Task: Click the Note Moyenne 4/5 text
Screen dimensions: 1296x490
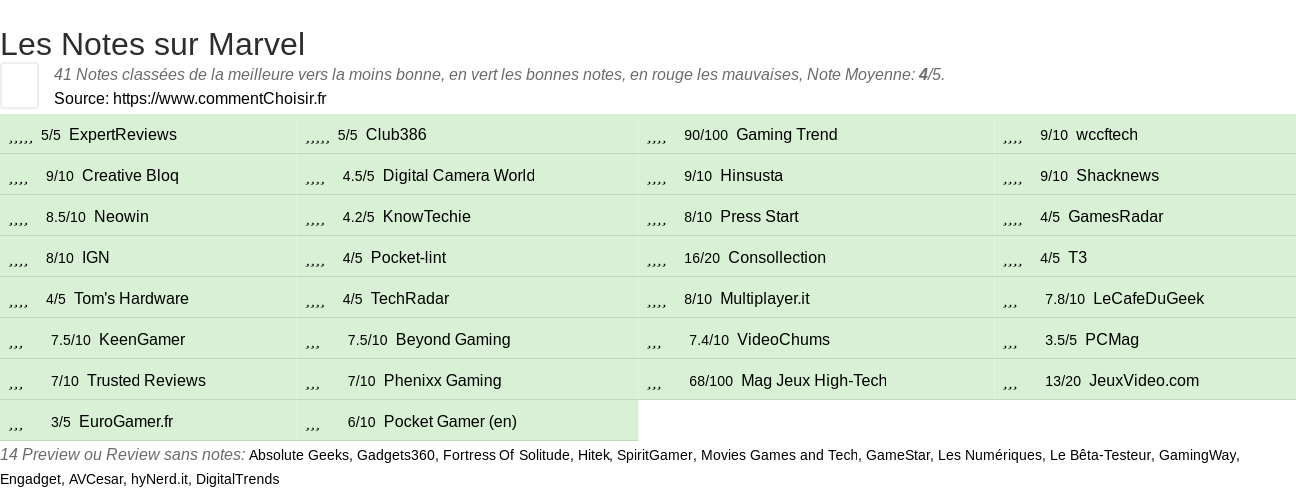Action: 876,74
